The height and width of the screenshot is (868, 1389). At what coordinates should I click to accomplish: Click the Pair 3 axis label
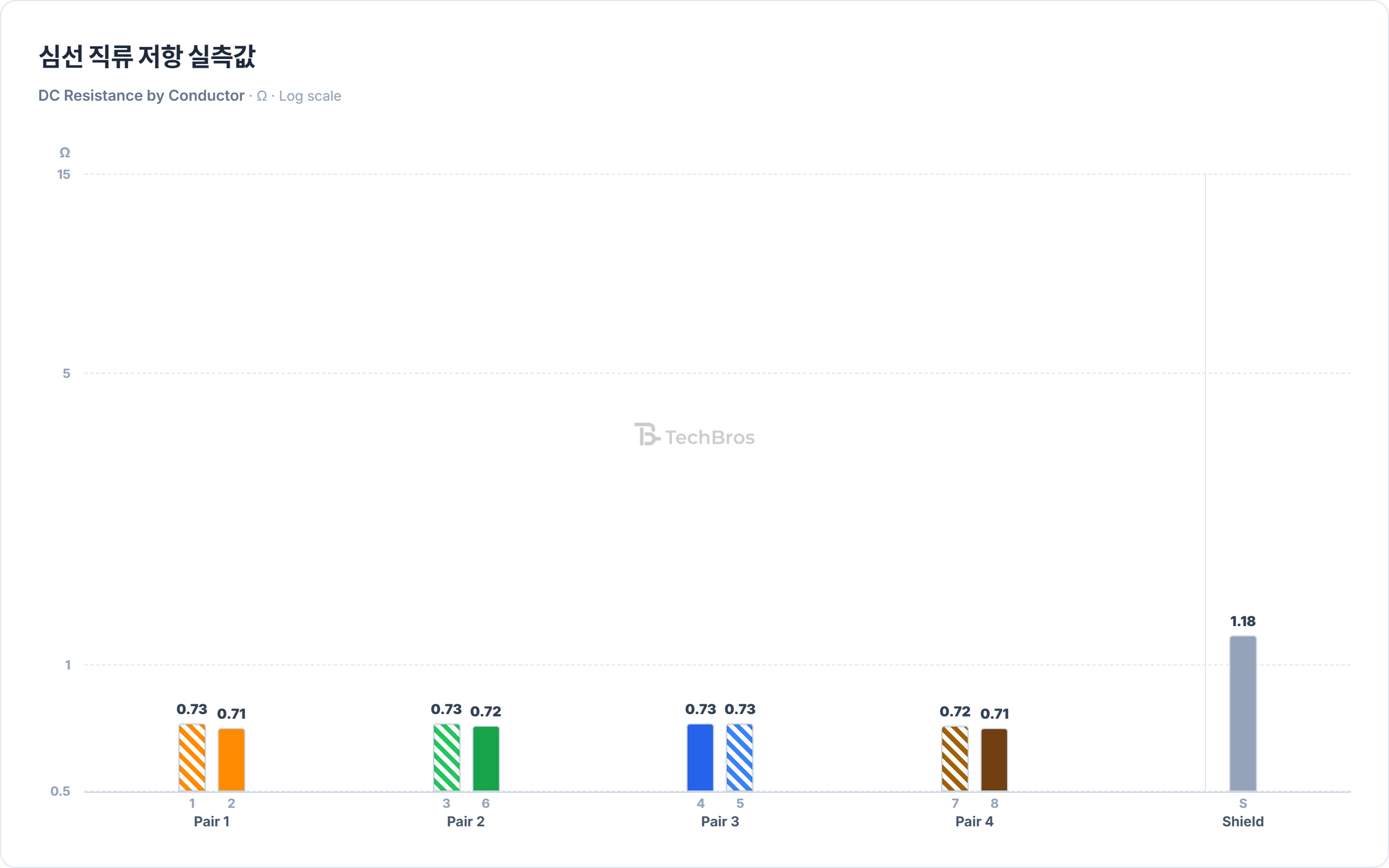coord(720,822)
